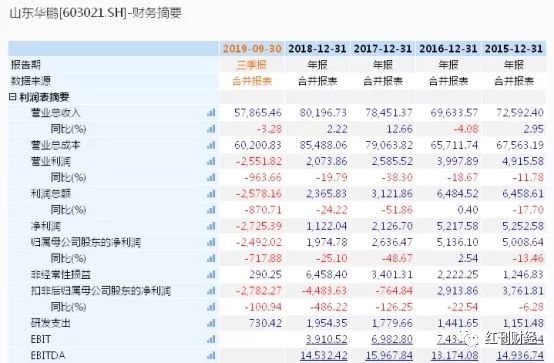Click the 研发支出 value 730.42

(265, 323)
